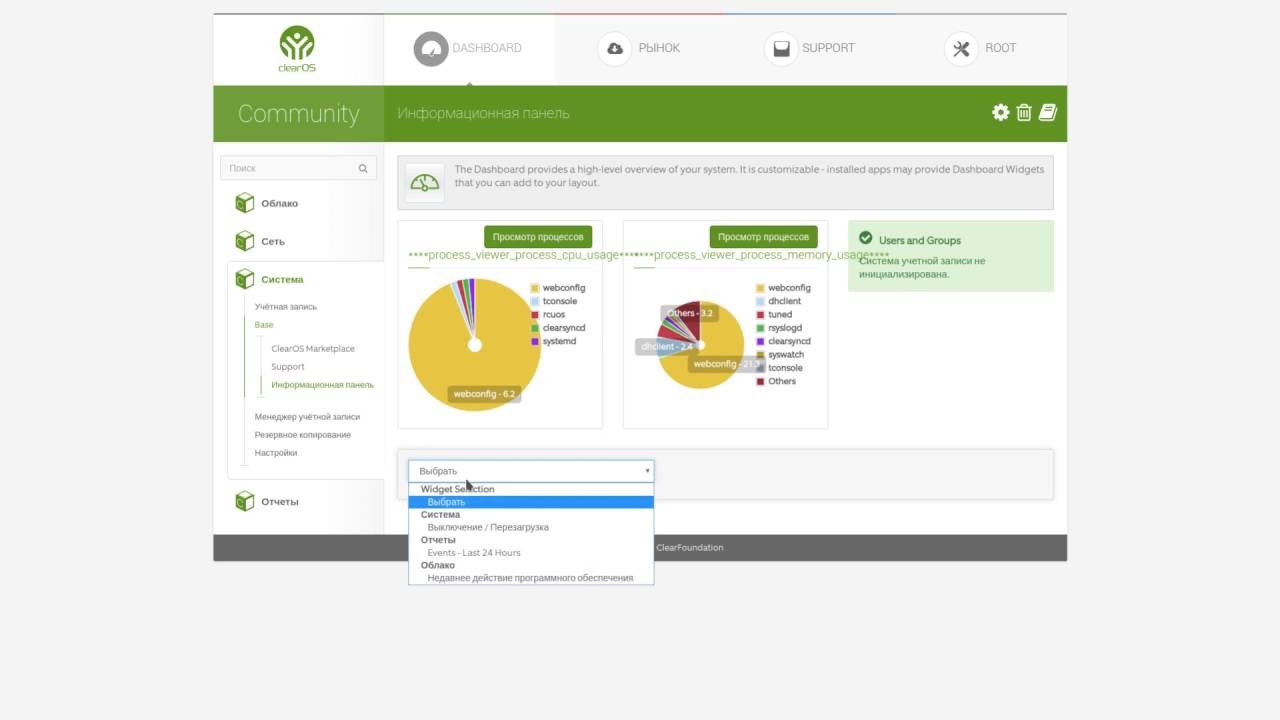The height and width of the screenshot is (720, 1280).
Task: Click the Рынок cloud download icon
Action: click(x=614, y=49)
